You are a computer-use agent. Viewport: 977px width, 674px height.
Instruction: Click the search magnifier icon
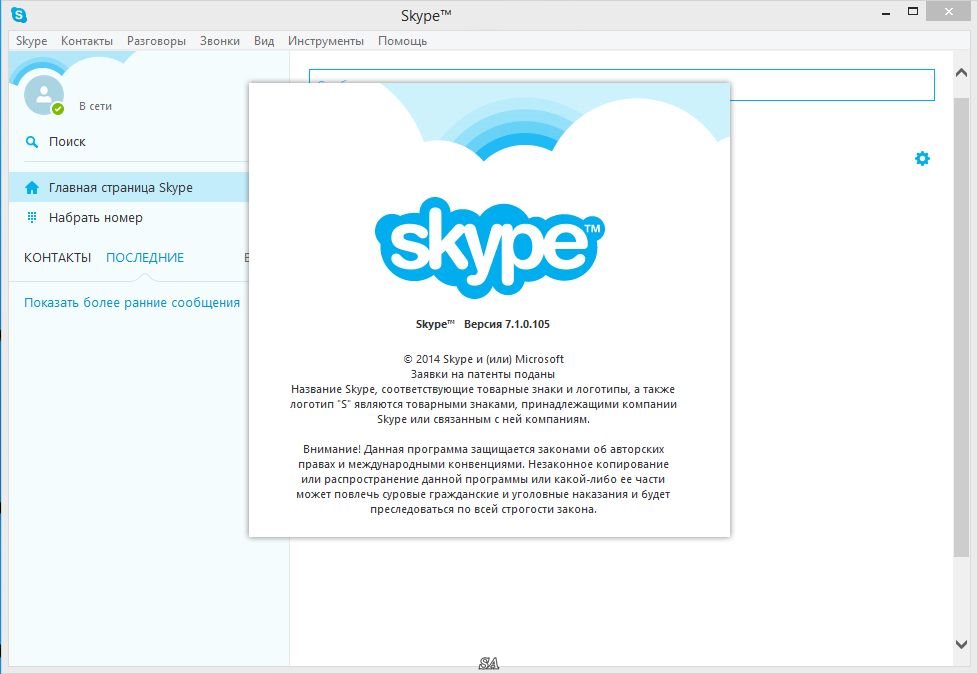(x=31, y=142)
